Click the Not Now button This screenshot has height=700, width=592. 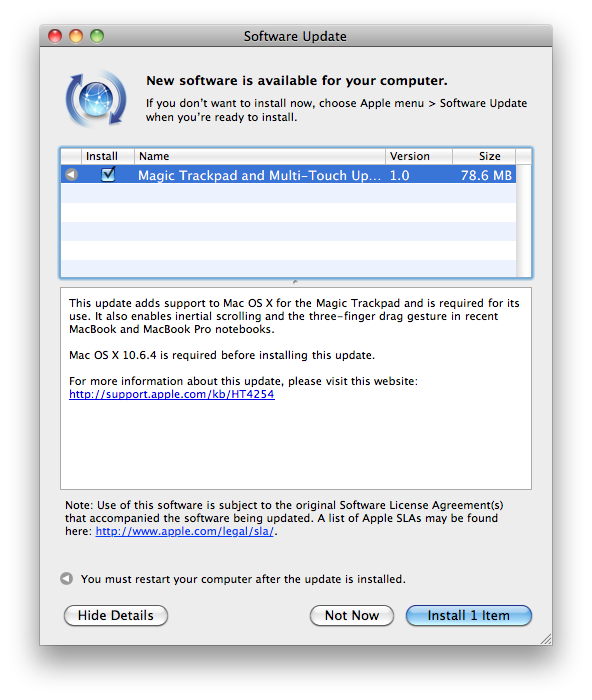tap(352, 615)
